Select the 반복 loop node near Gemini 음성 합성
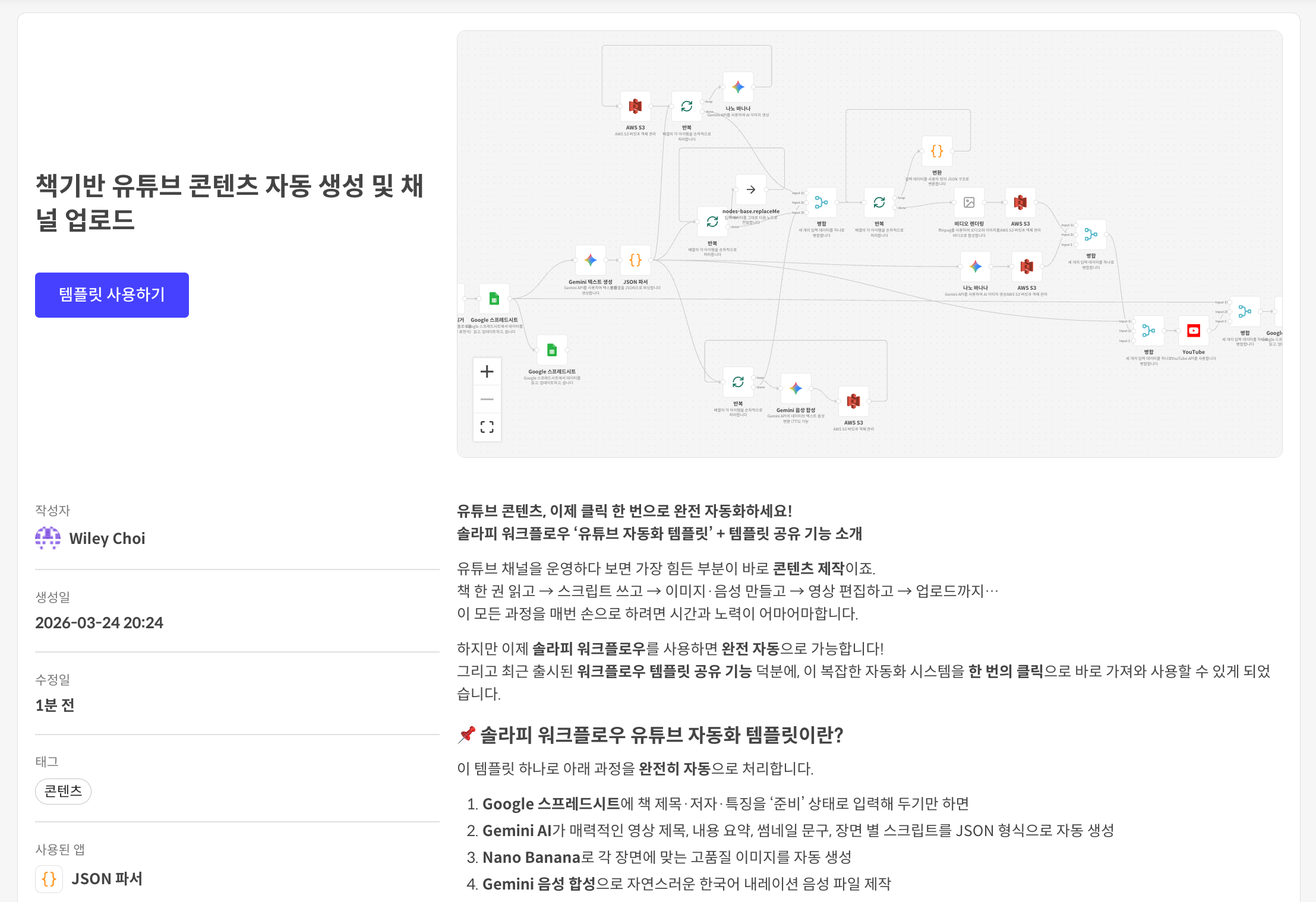Screen dimensions: 1316x902 (738, 381)
